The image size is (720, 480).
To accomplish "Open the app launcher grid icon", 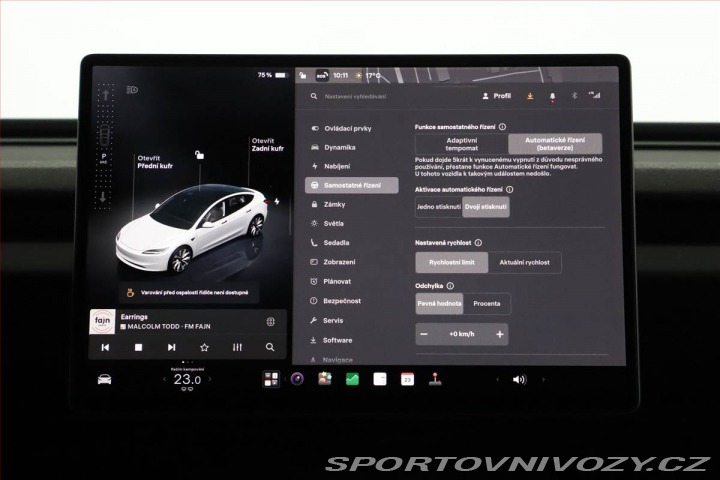I will (270, 379).
